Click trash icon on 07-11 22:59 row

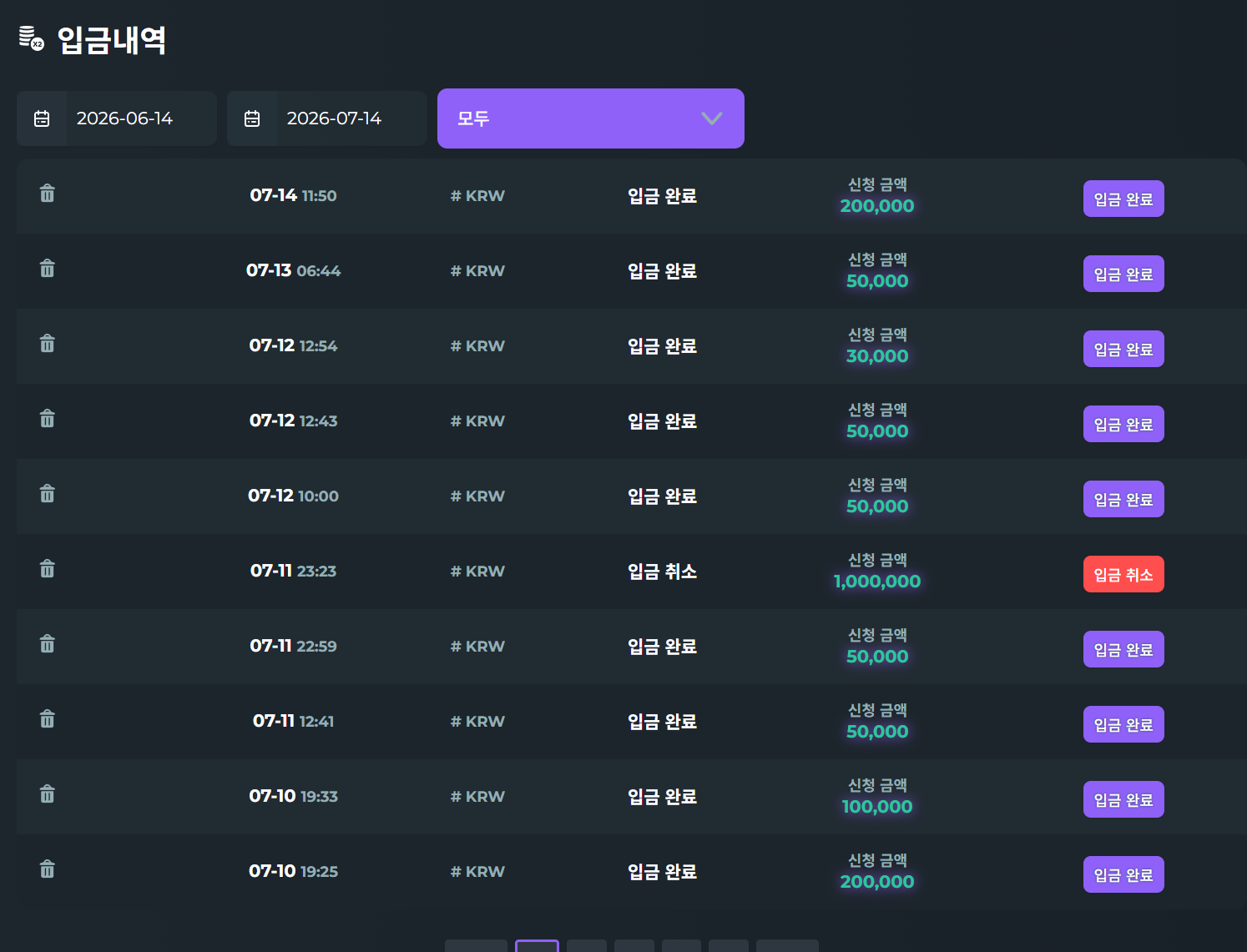[48, 644]
